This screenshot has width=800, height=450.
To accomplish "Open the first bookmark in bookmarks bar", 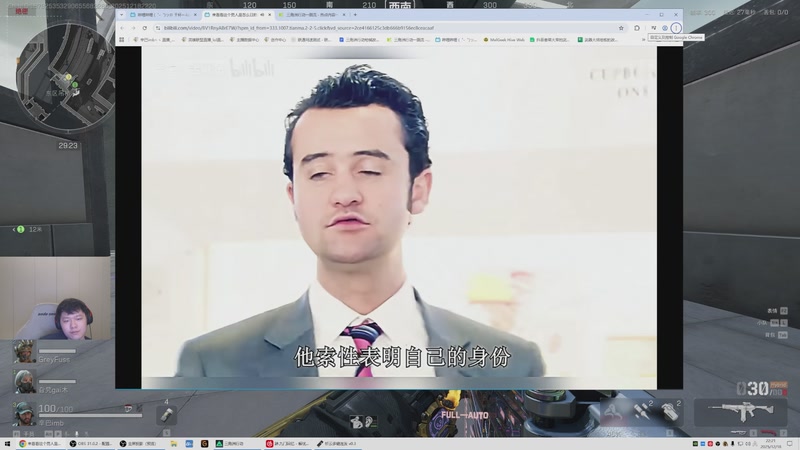I will coord(154,39).
